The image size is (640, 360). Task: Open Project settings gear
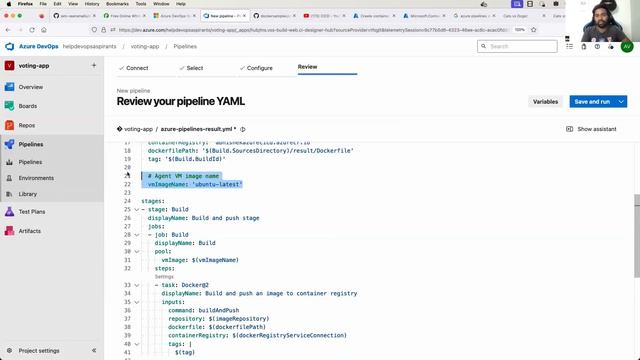click(x=9, y=351)
